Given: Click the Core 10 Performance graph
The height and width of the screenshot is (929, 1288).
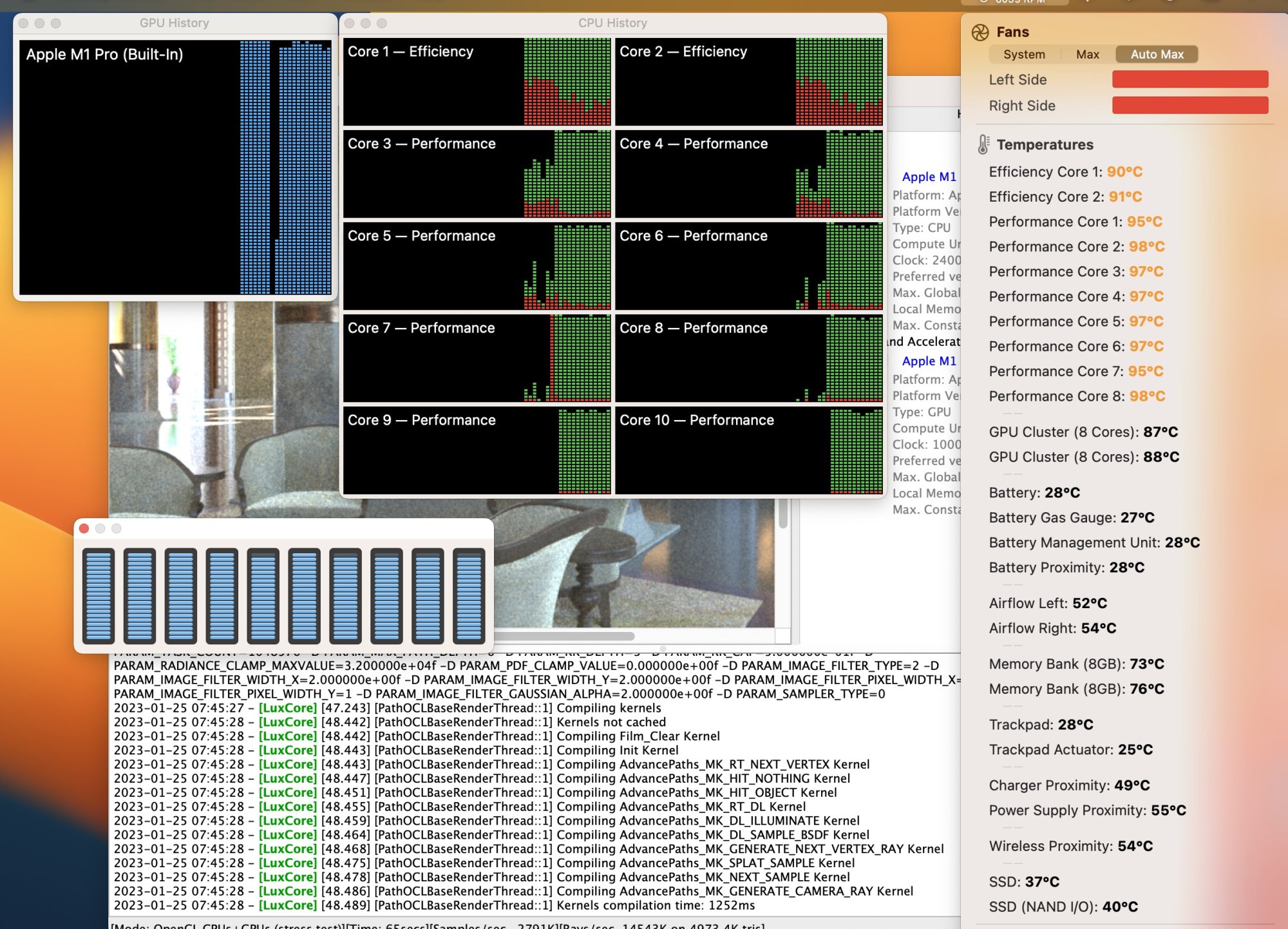Looking at the screenshot, I should (x=748, y=450).
